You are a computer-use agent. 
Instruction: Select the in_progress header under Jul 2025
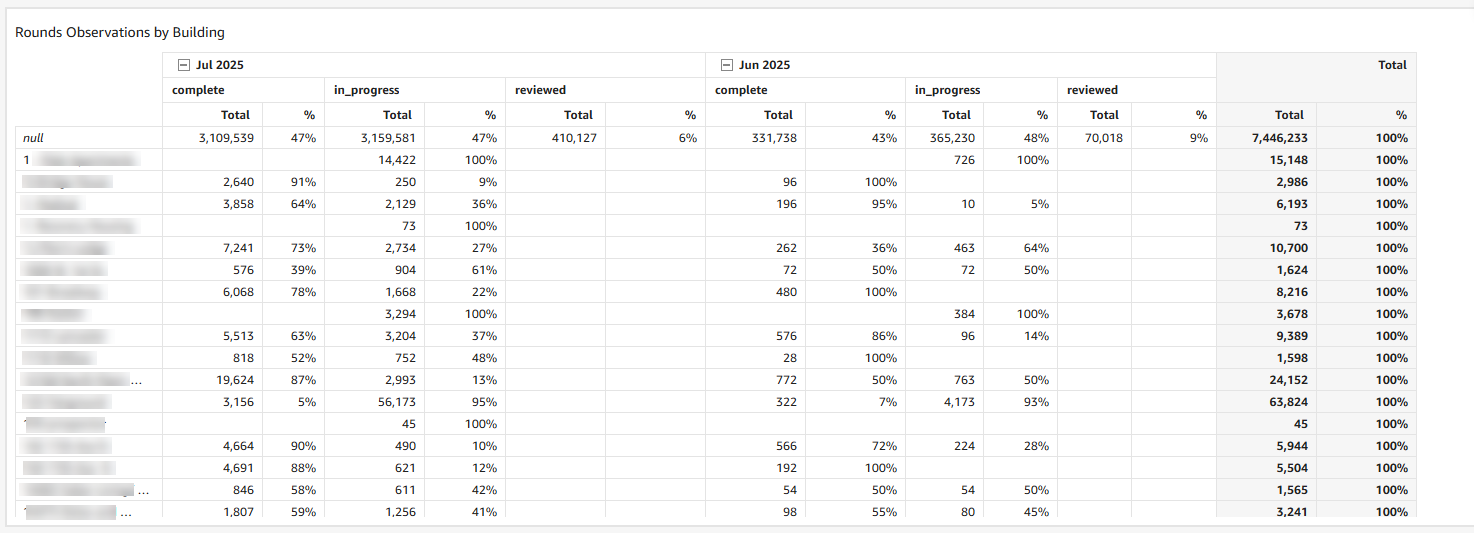click(x=366, y=90)
